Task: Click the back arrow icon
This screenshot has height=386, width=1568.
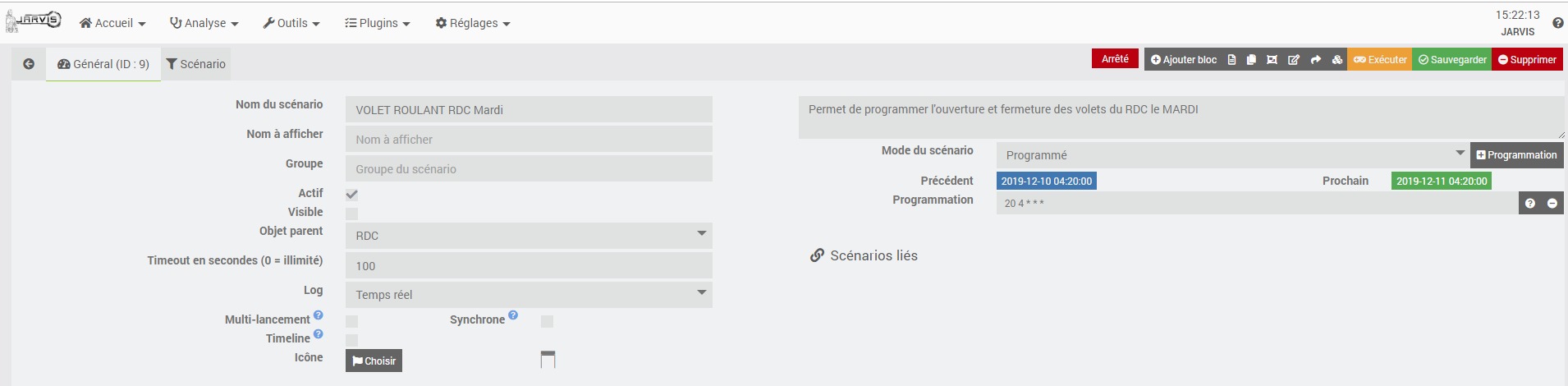Action: point(29,64)
